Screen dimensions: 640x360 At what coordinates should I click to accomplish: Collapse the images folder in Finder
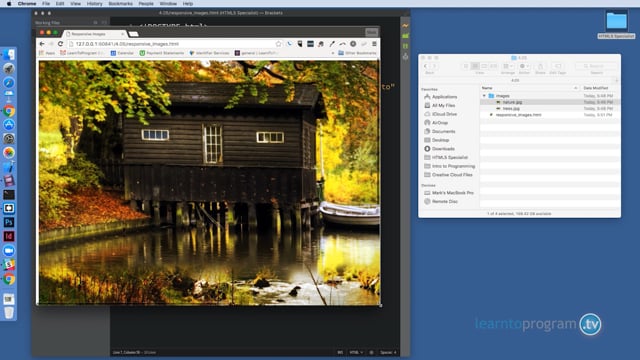(x=484, y=96)
